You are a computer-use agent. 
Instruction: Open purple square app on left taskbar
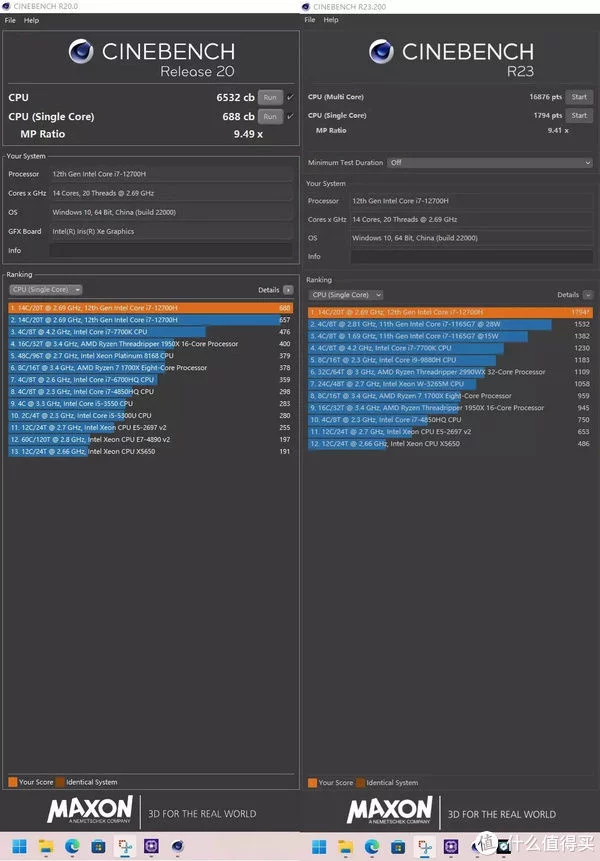coord(151,846)
